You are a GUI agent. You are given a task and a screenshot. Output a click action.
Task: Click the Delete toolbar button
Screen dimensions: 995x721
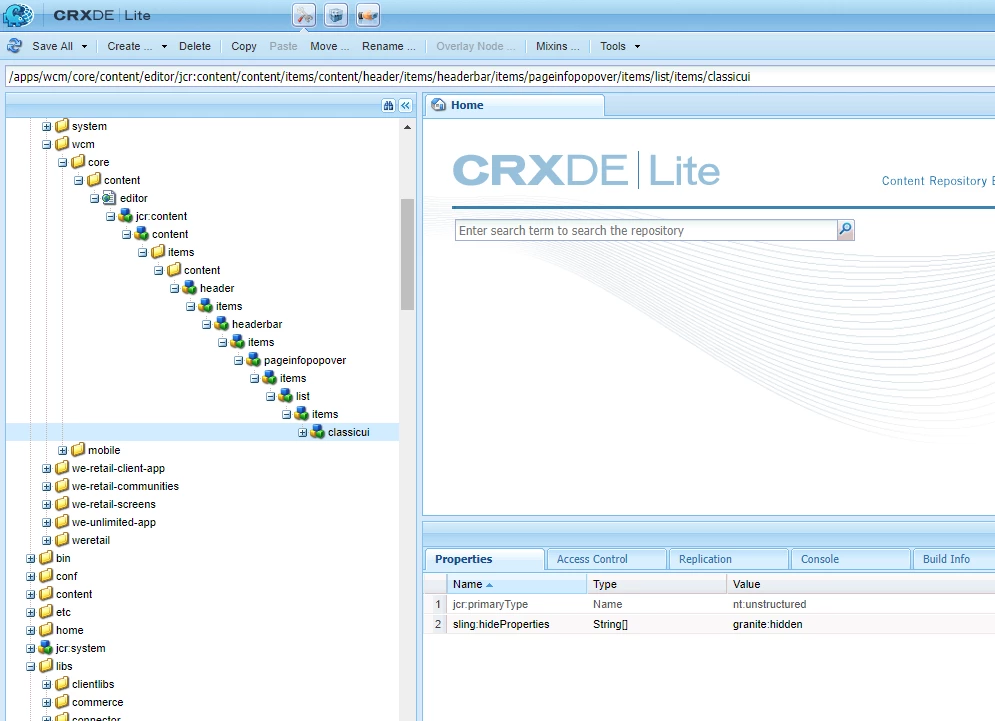coord(194,46)
